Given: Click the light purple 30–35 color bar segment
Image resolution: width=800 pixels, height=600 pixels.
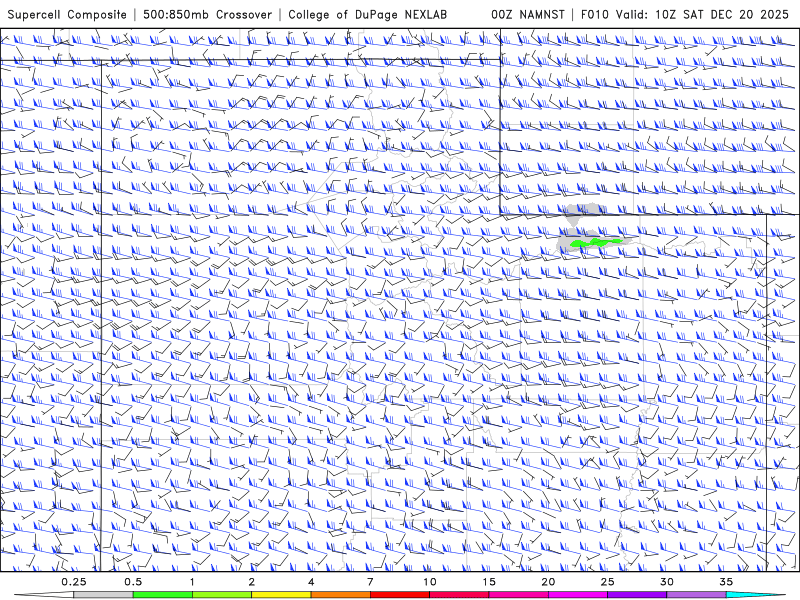Looking at the screenshot, I should pos(696,595).
